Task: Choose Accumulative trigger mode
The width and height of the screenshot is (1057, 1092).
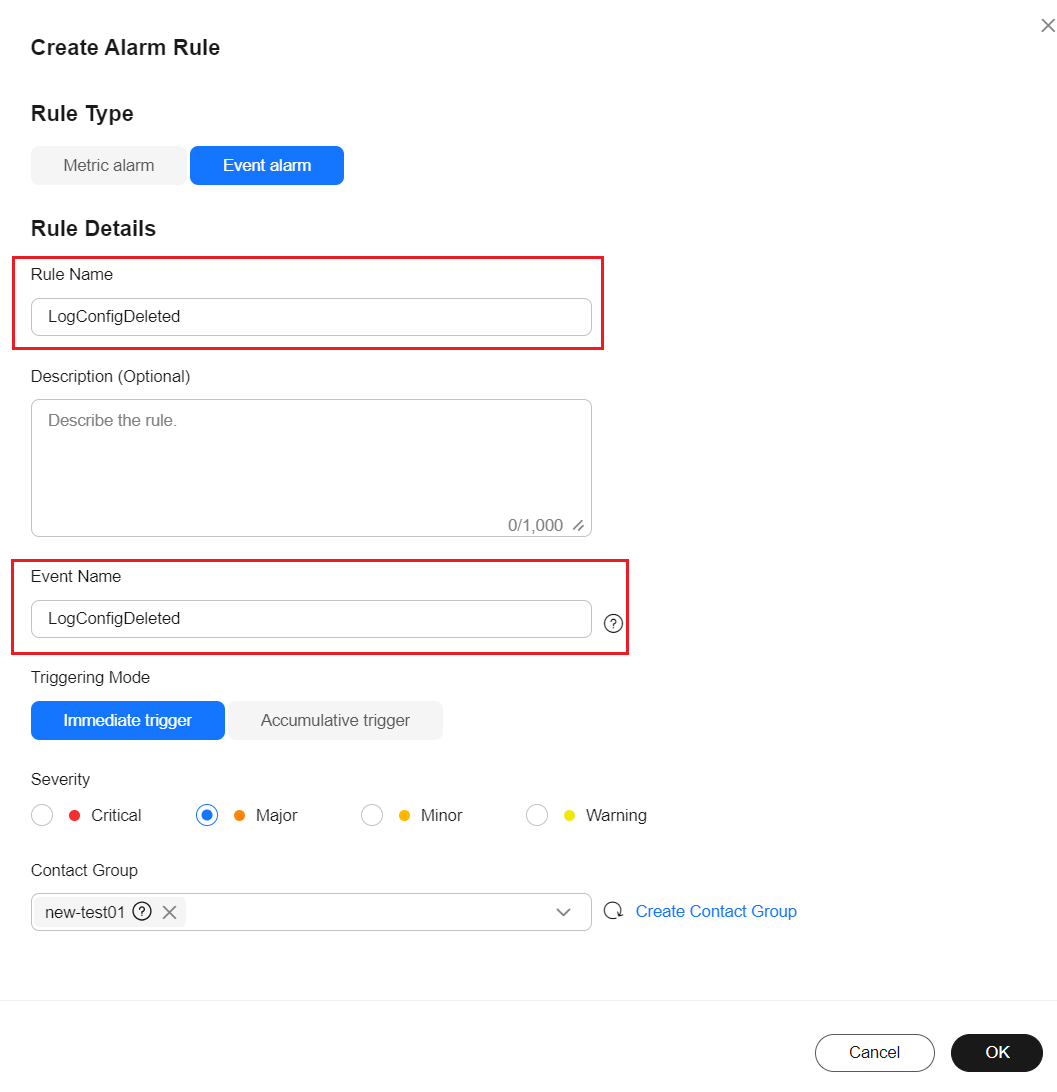Action: (x=335, y=720)
